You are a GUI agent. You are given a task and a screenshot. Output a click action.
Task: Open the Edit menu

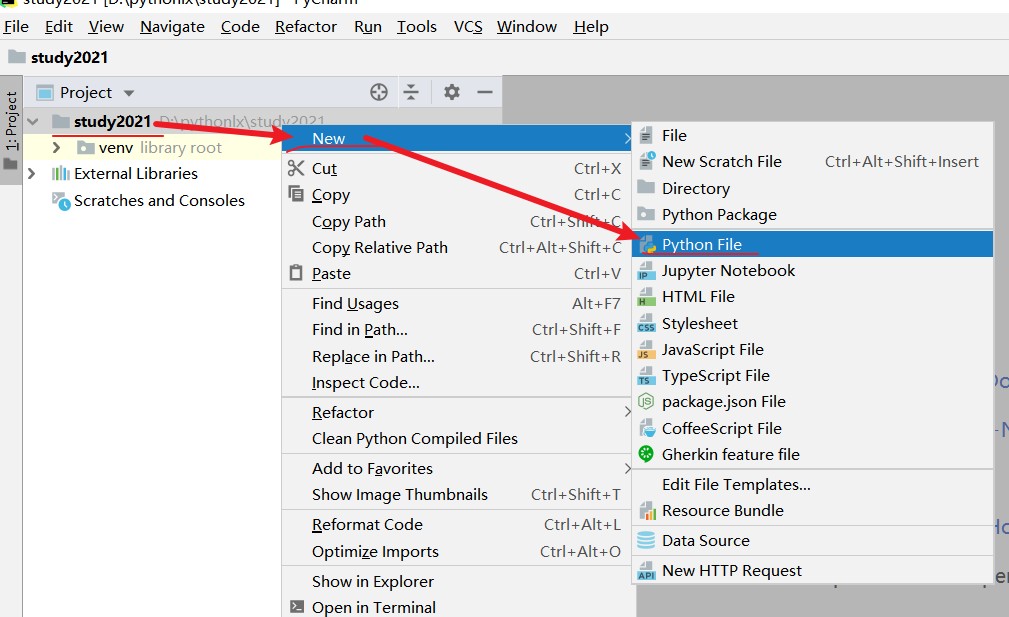59,26
